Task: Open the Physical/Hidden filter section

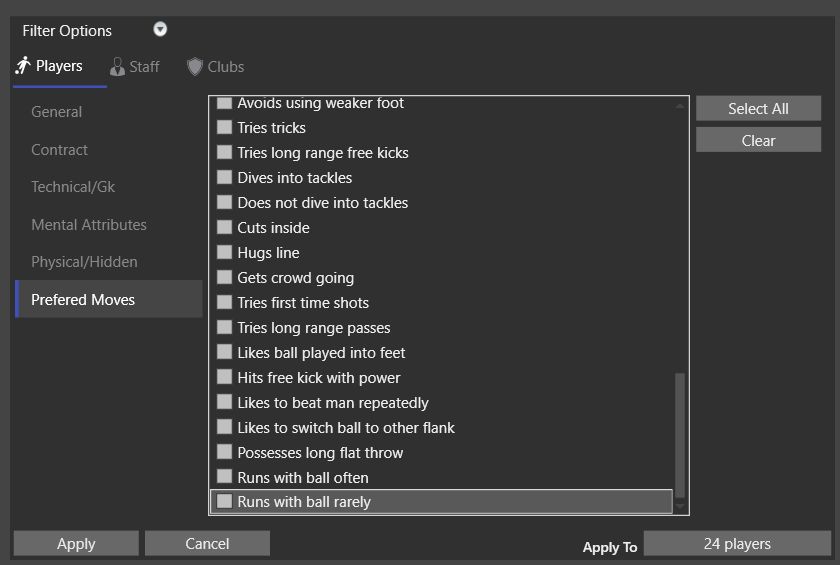Action: (109, 261)
